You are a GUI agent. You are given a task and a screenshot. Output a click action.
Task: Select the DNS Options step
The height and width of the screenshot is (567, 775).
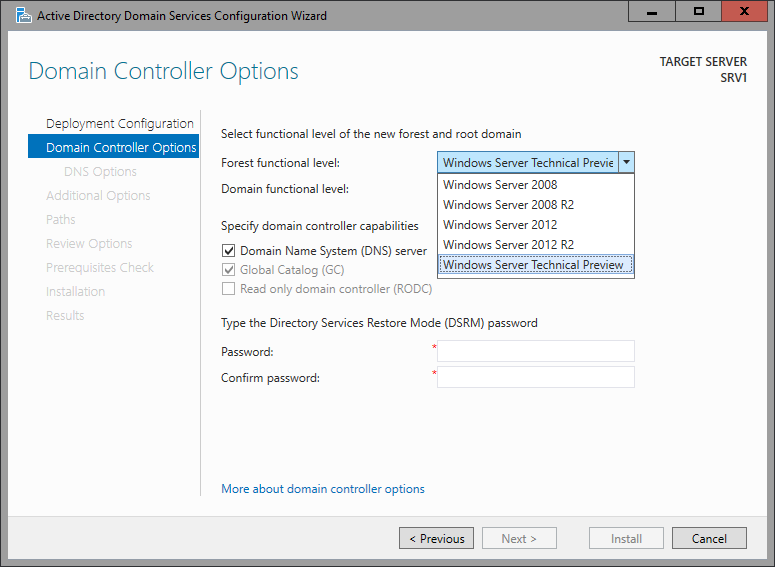[x=100, y=172]
